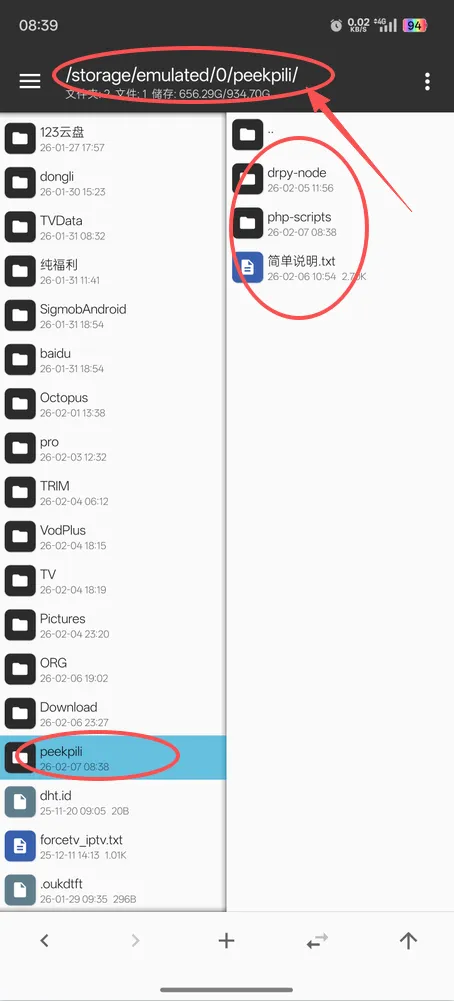Open the Download folder
The height and width of the screenshot is (1001, 454).
(x=113, y=713)
